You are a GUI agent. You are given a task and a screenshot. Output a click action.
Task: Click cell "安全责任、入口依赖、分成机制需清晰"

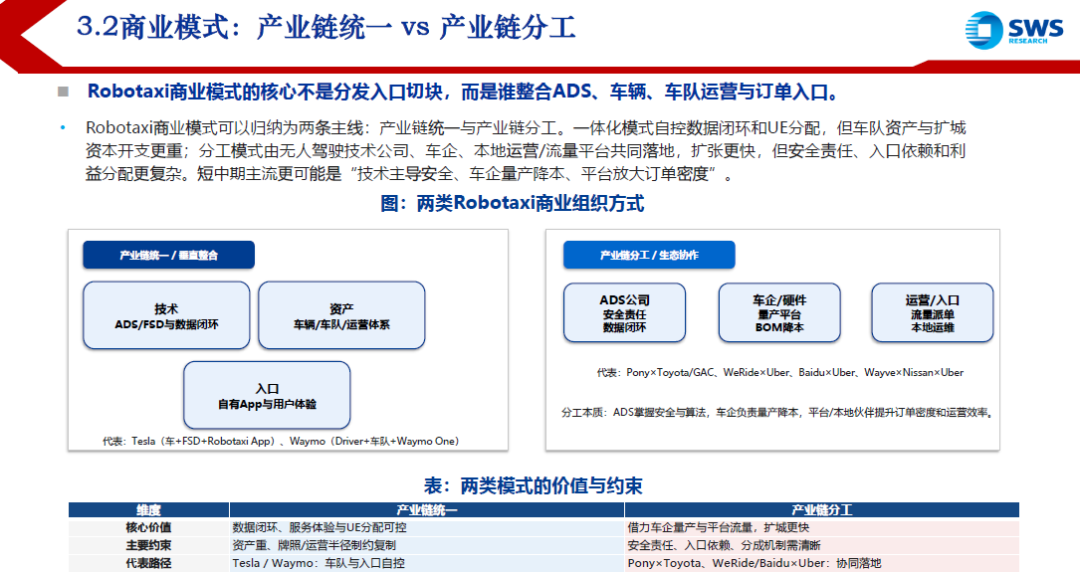(x=822, y=546)
